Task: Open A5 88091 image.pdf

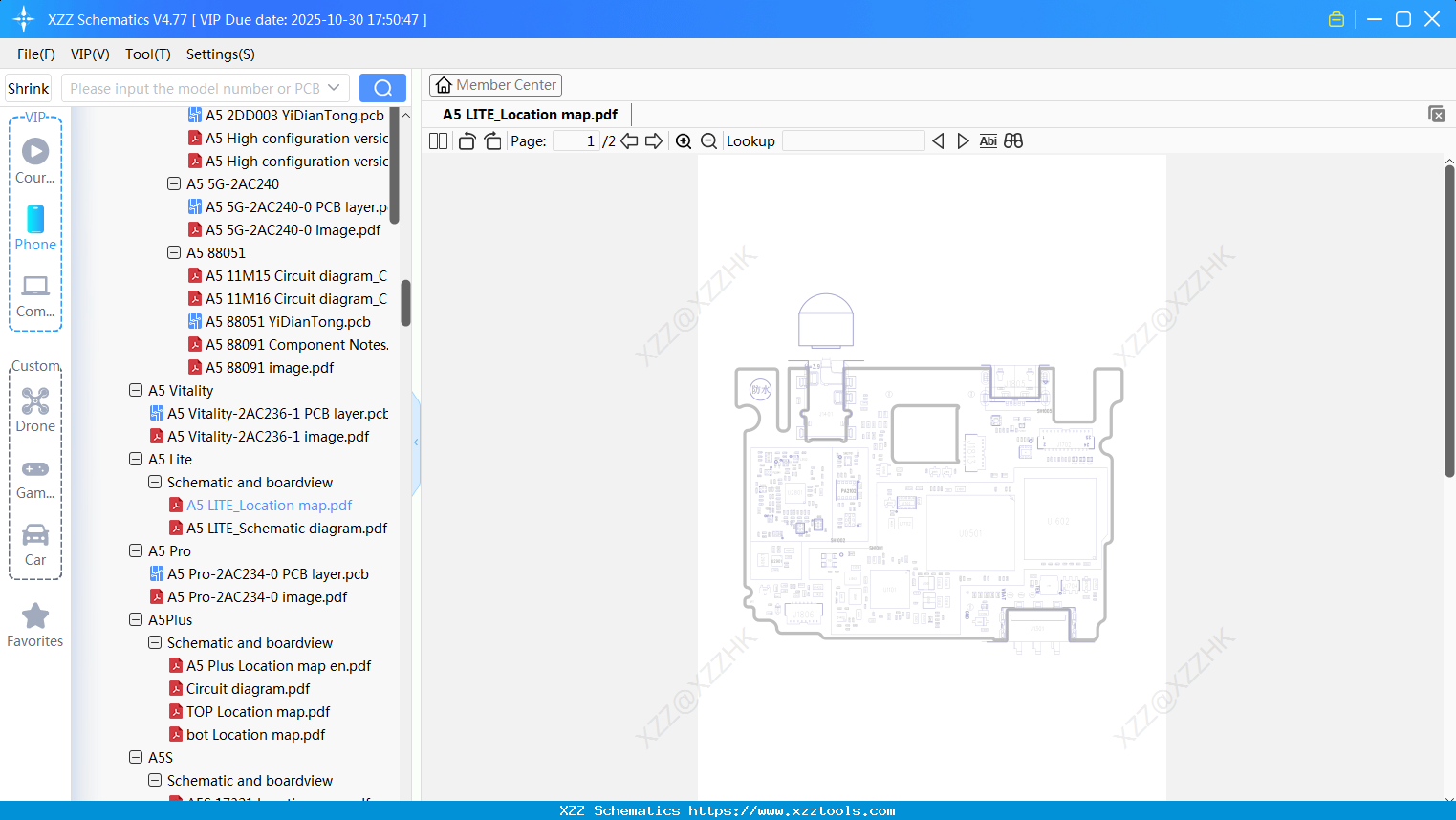Action: coord(261,368)
